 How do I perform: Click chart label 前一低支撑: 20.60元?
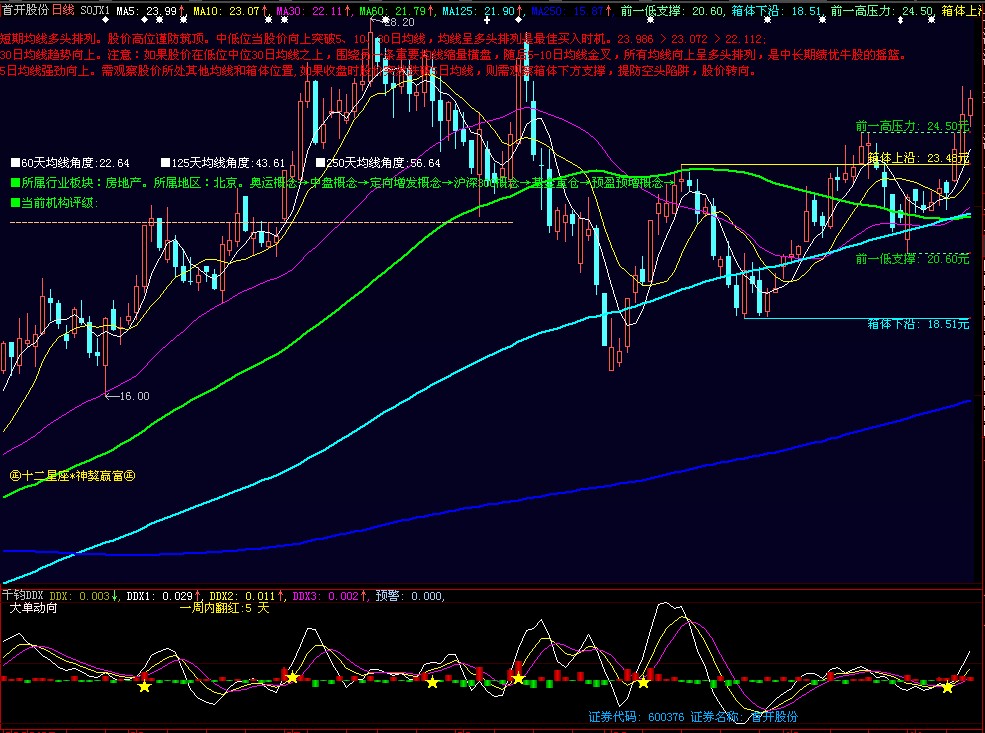(913, 259)
